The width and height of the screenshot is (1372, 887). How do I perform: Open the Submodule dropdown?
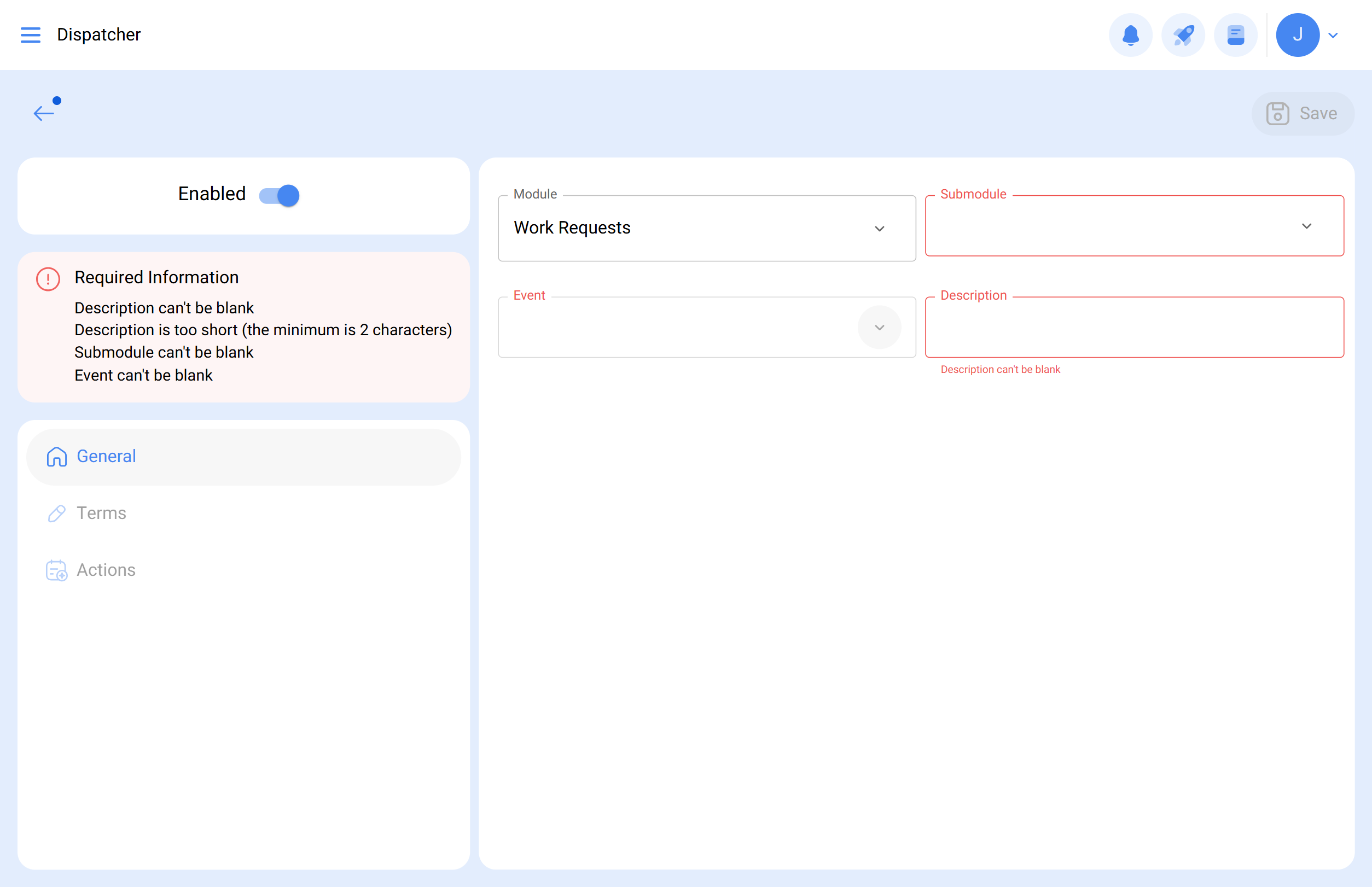pos(1133,226)
